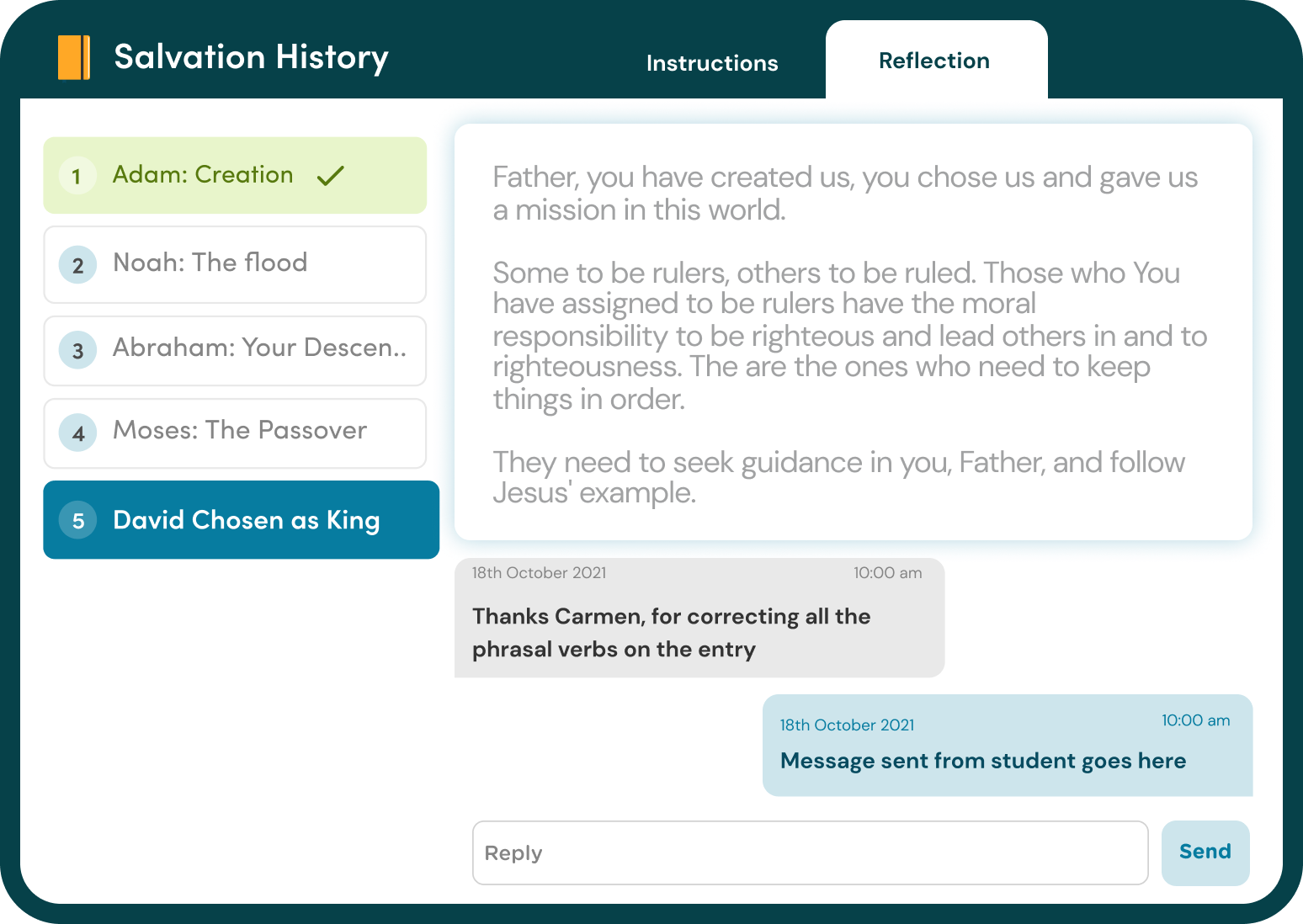Click the Reply input field
The width and height of the screenshot is (1303, 924).
[810, 852]
